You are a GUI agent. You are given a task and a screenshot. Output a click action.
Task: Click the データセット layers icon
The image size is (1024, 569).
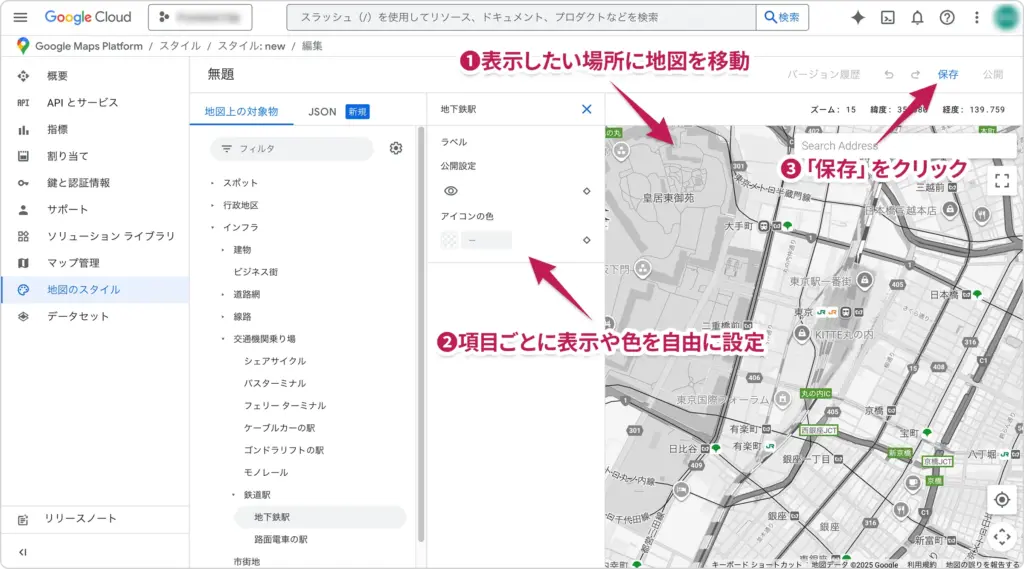23,316
